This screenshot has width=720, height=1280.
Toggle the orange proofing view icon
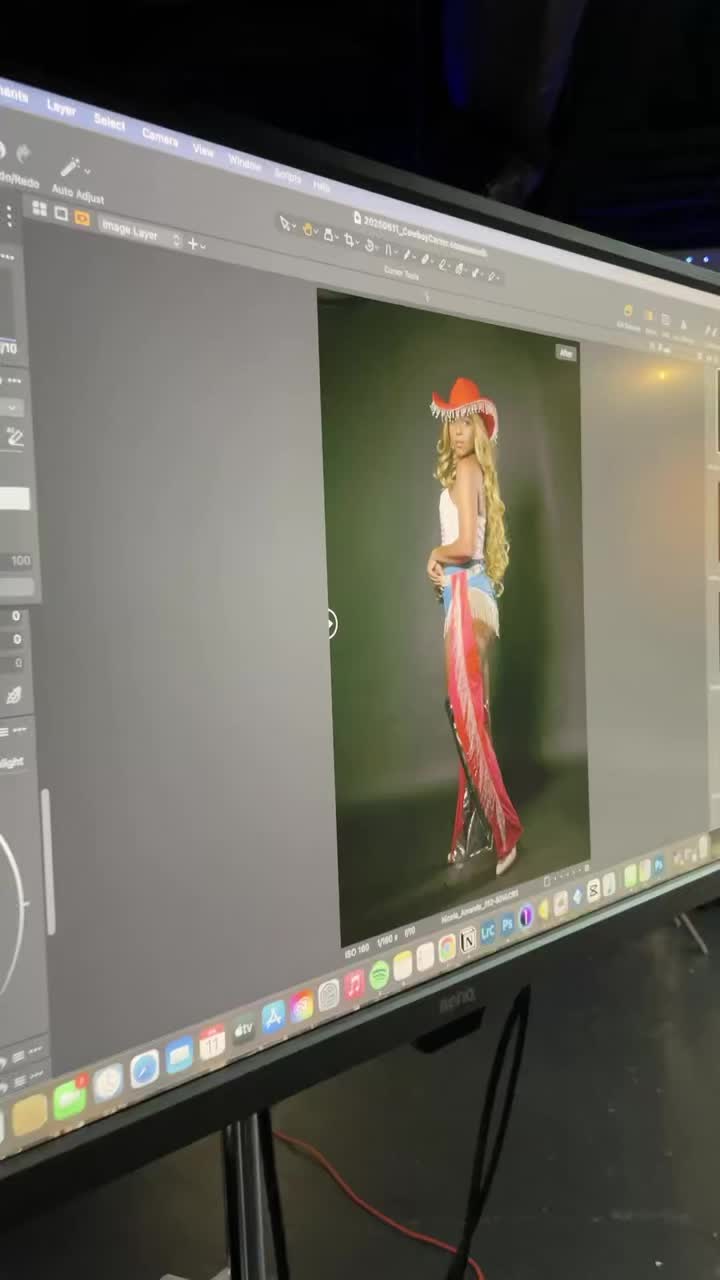pos(82,218)
